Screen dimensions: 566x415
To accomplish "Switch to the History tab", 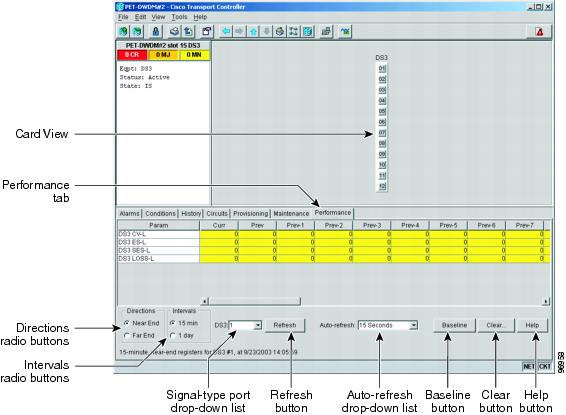I will click(191, 214).
